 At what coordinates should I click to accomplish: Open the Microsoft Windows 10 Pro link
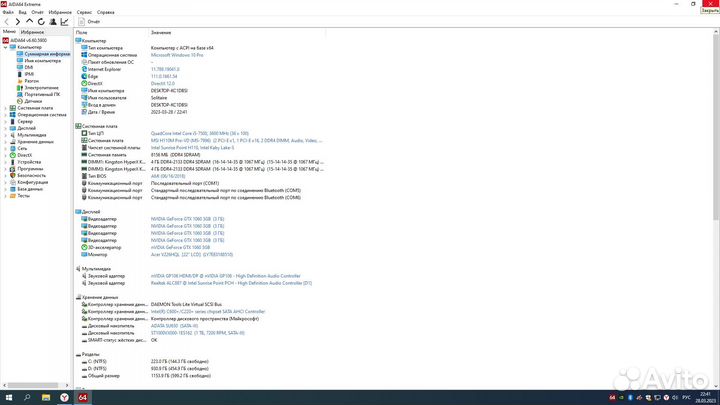click(177, 55)
